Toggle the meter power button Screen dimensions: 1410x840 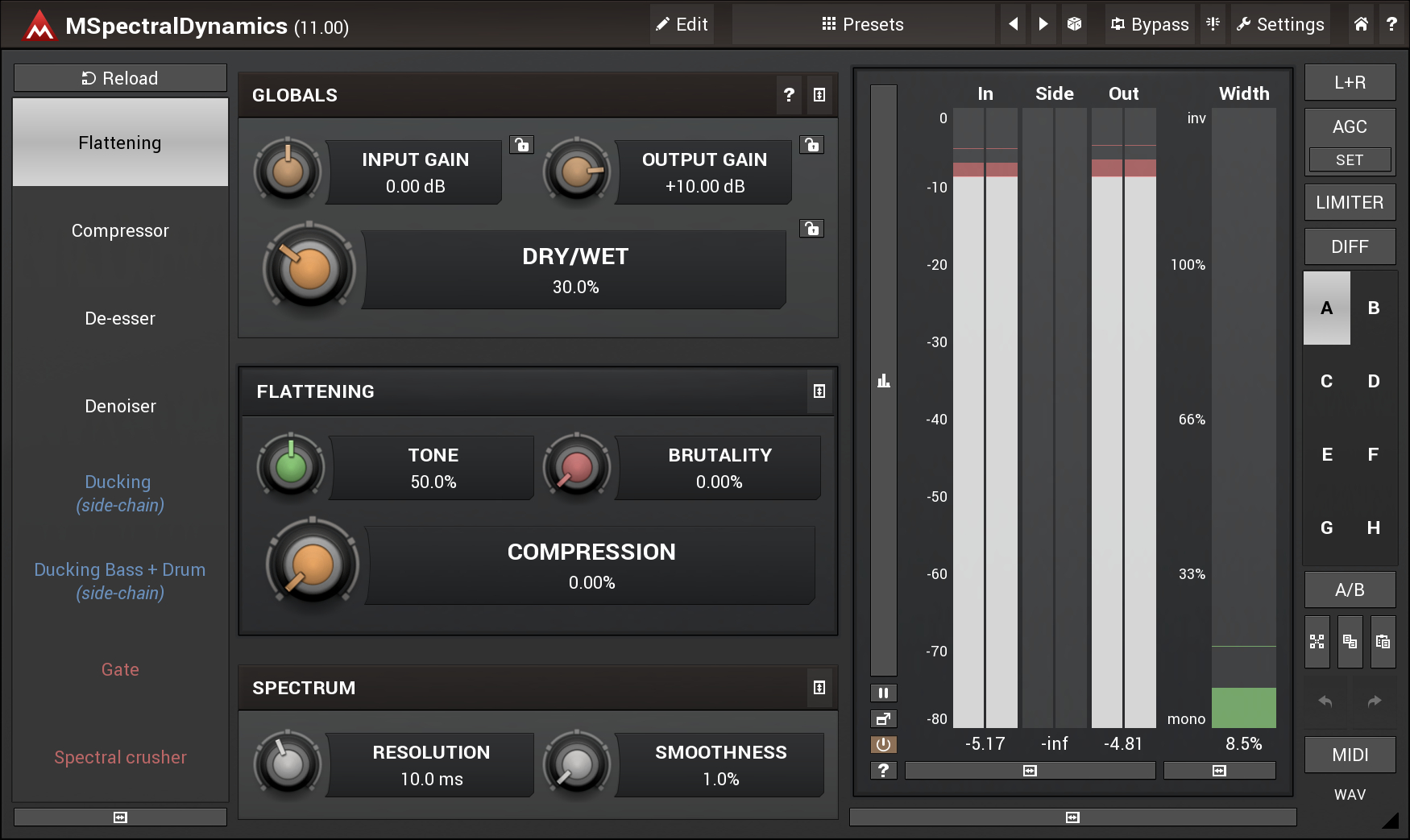pyautogui.click(x=884, y=744)
